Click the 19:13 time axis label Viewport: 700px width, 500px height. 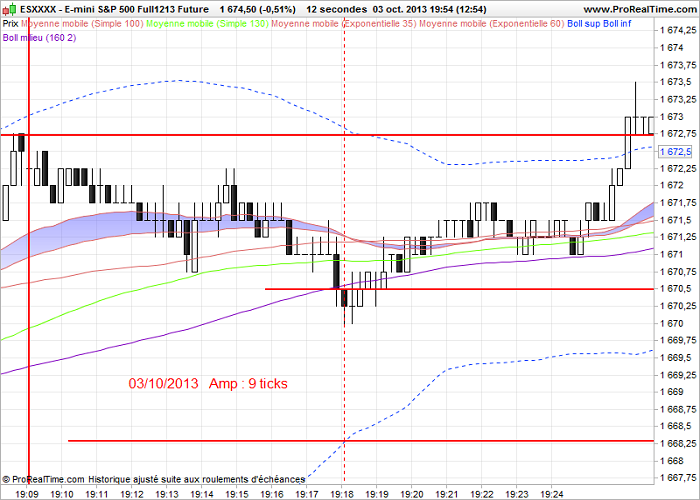coord(167,494)
